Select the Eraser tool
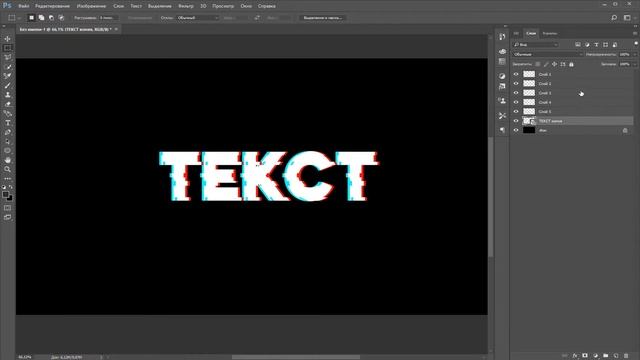Screen dimensions: 640x360 point(7,104)
